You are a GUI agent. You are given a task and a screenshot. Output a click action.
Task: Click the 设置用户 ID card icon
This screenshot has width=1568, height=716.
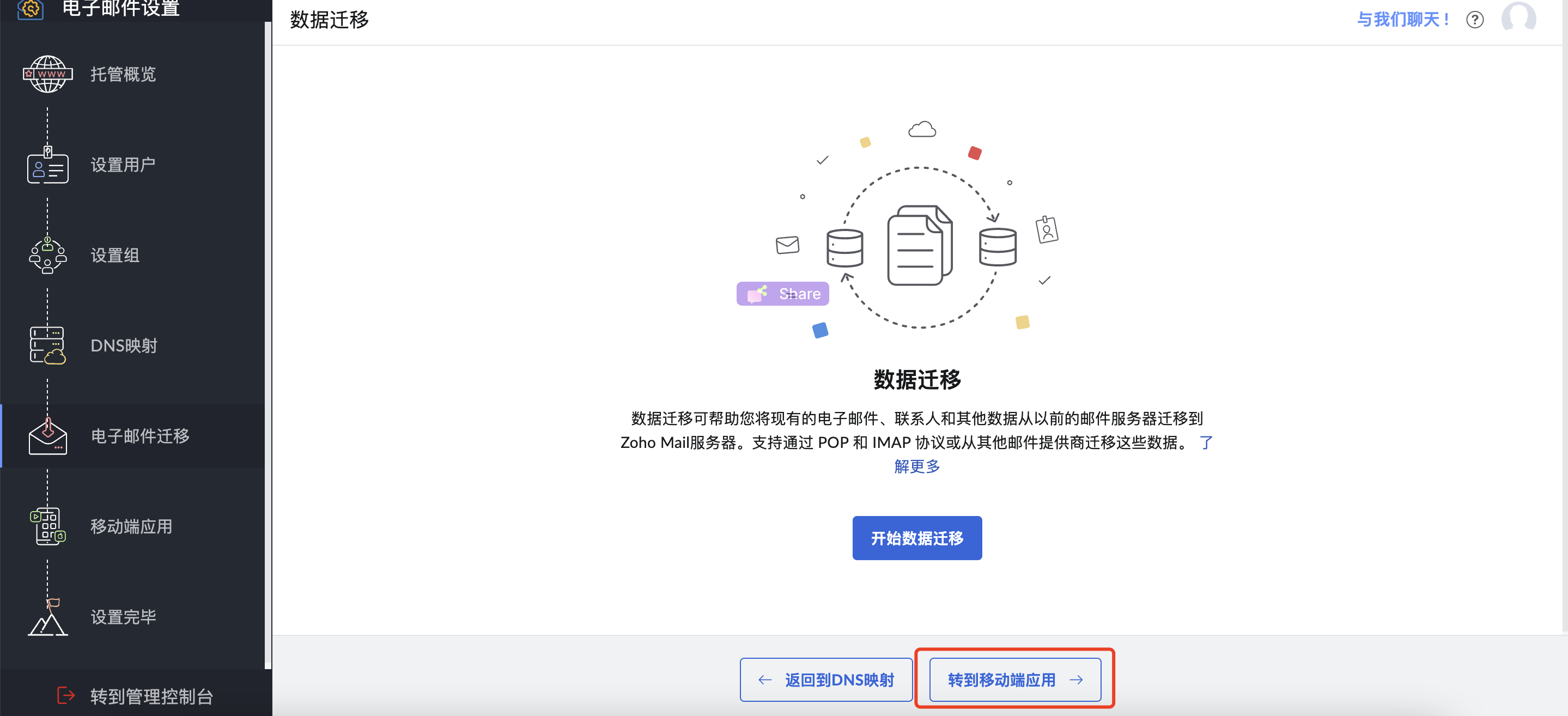[x=47, y=165]
